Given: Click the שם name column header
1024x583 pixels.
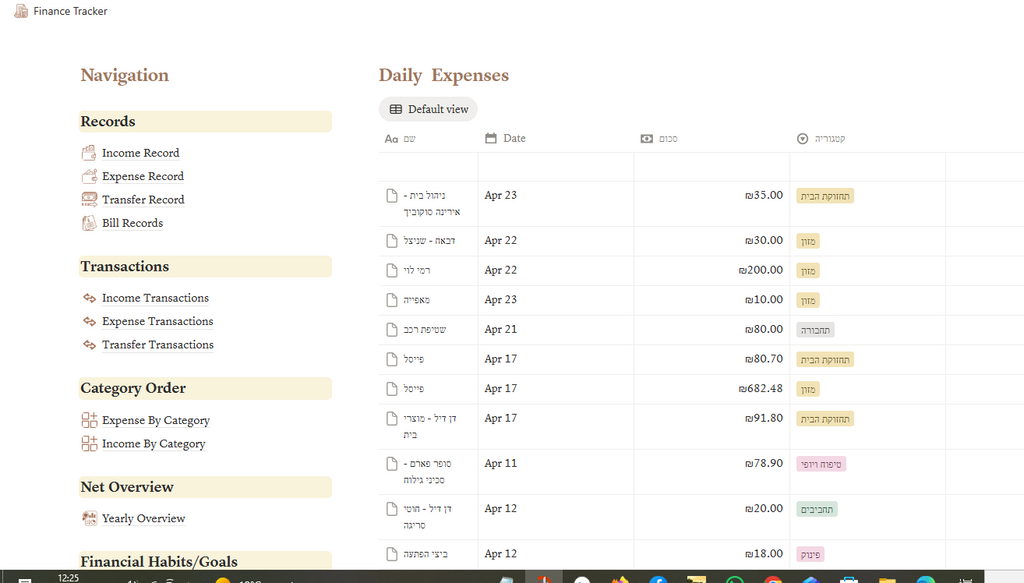Looking at the screenshot, I should point(428,138).
